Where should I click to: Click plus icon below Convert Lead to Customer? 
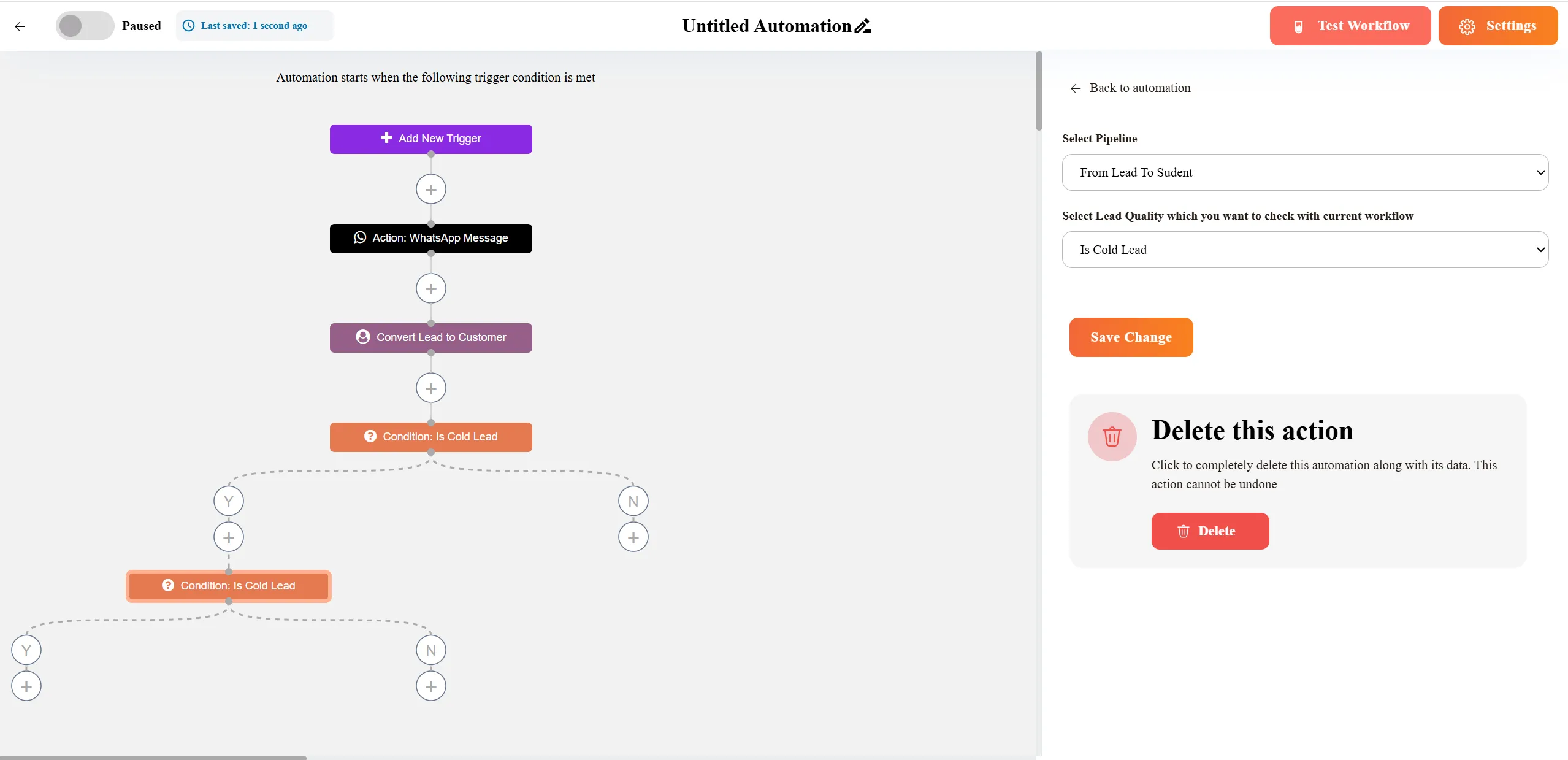(x=430, y=388)
